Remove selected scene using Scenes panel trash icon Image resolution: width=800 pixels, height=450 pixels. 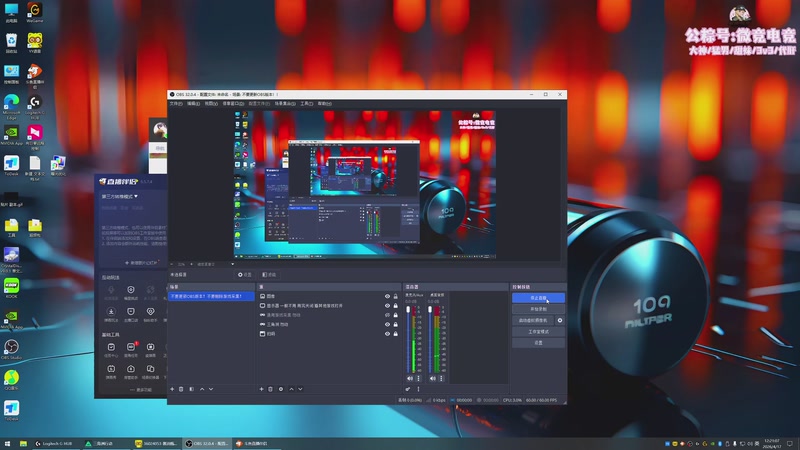[x=181, y=389]
